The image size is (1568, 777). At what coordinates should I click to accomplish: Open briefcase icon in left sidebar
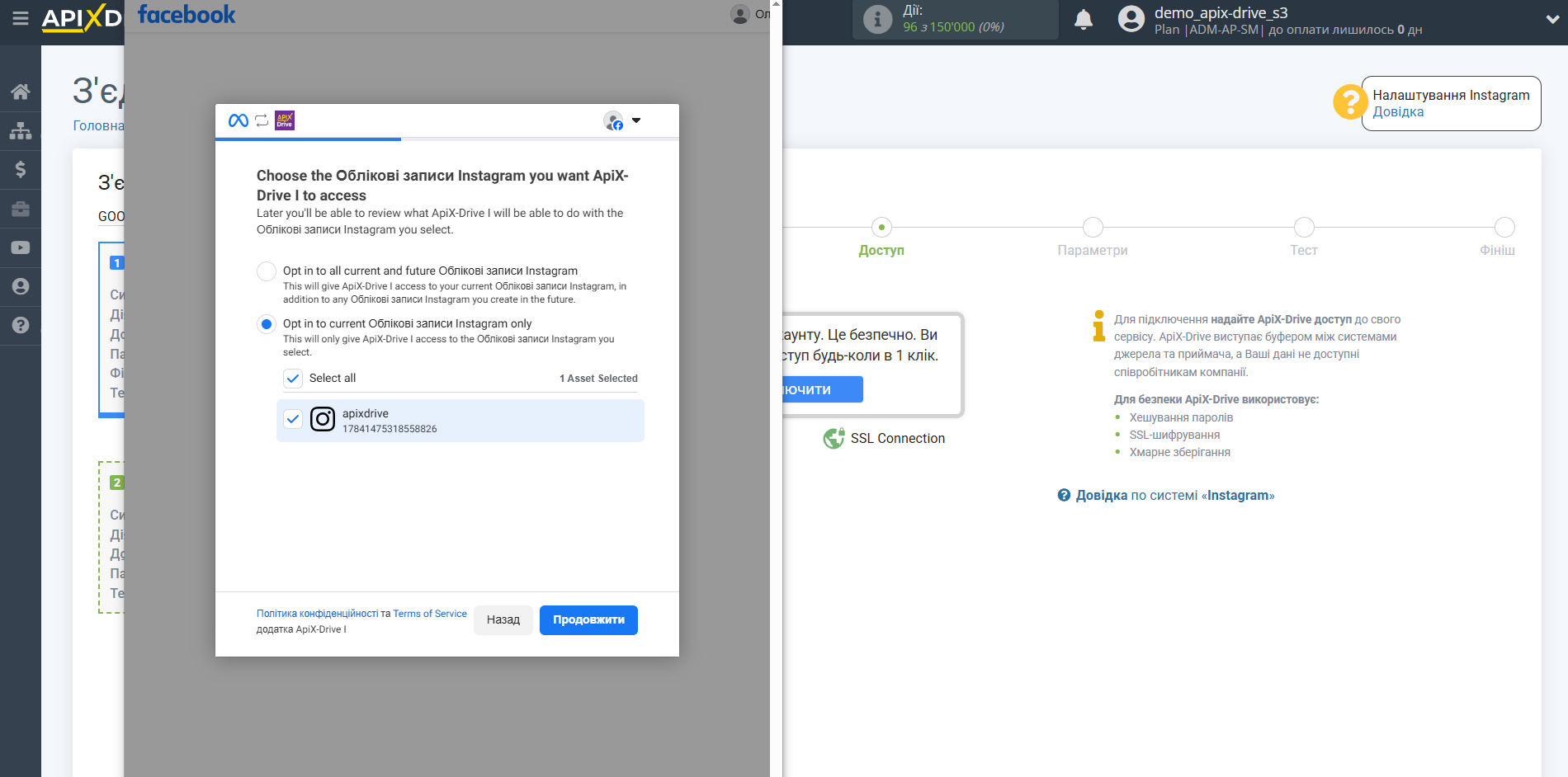[x=21, y=209]
